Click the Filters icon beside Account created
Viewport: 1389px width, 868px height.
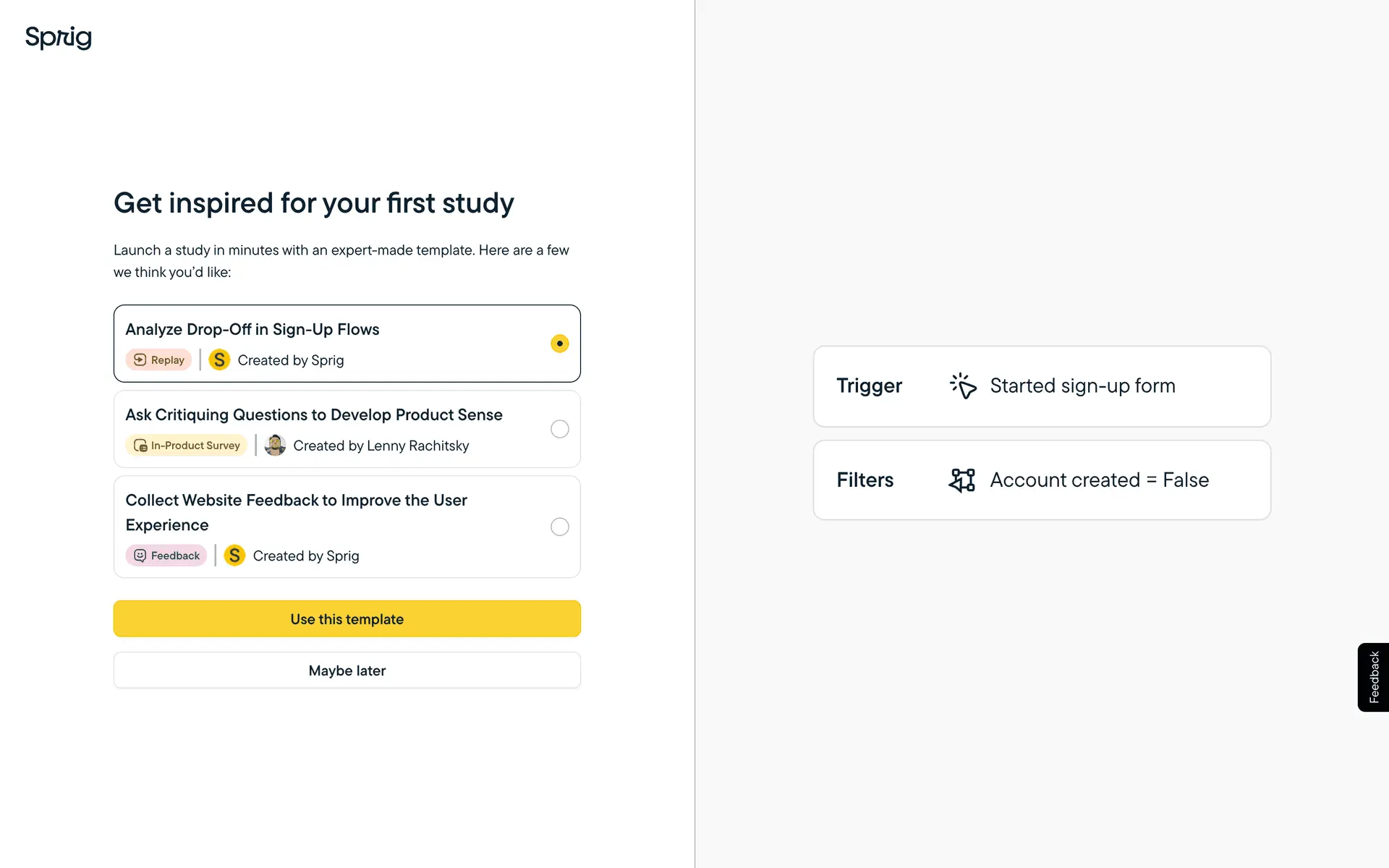(961, 480)
